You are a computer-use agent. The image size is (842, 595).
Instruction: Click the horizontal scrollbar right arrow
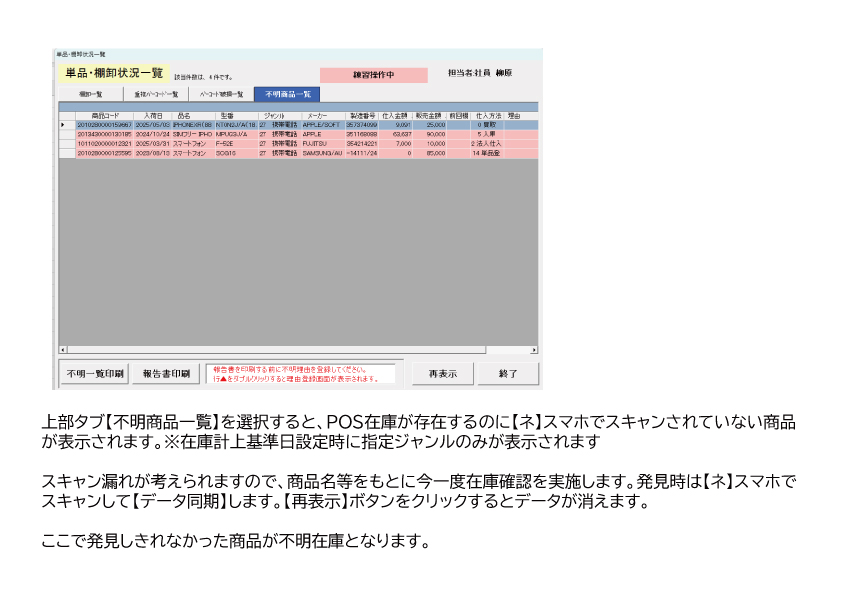[x=533, y=350]
